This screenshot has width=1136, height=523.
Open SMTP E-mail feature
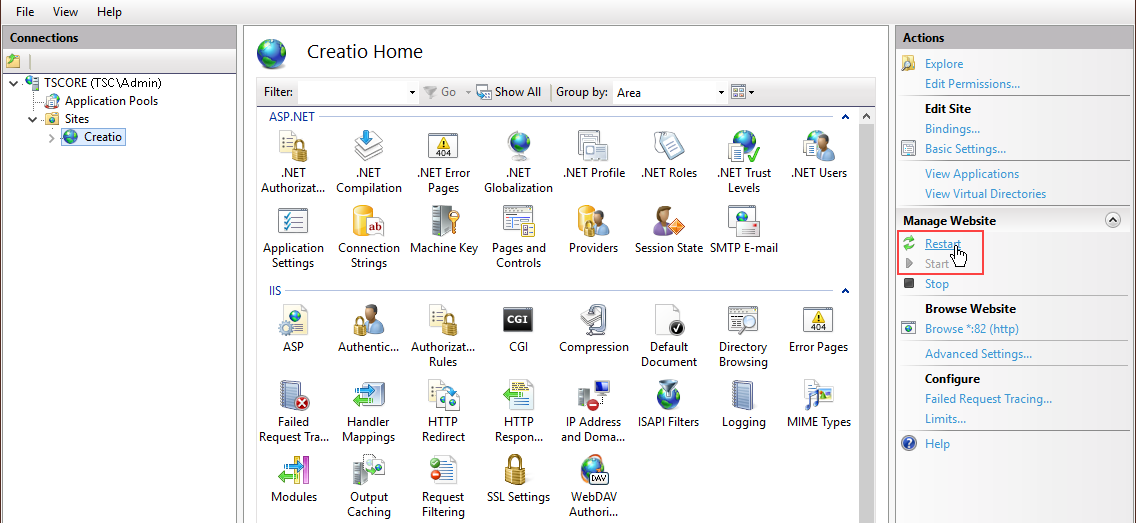(743, 230)
